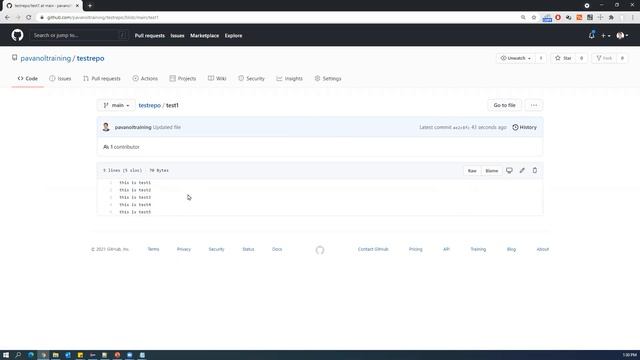Open the Updated file commit message

[167, 127]
